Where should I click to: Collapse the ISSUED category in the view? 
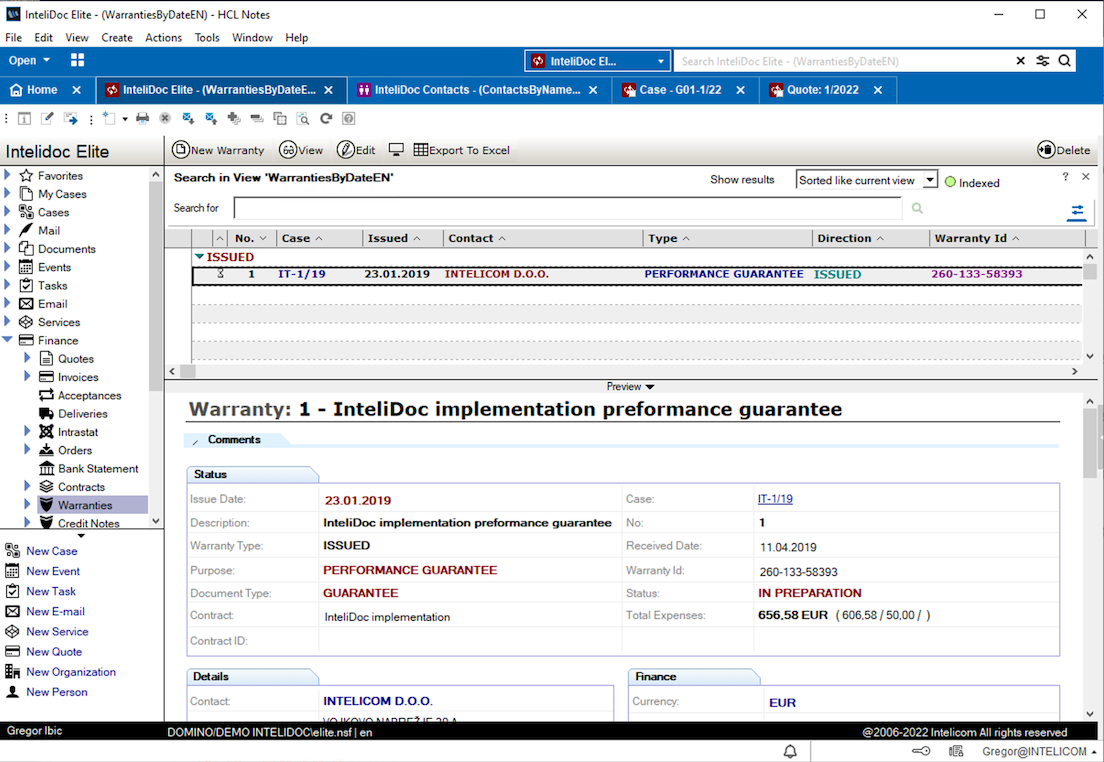click(199, 257)
